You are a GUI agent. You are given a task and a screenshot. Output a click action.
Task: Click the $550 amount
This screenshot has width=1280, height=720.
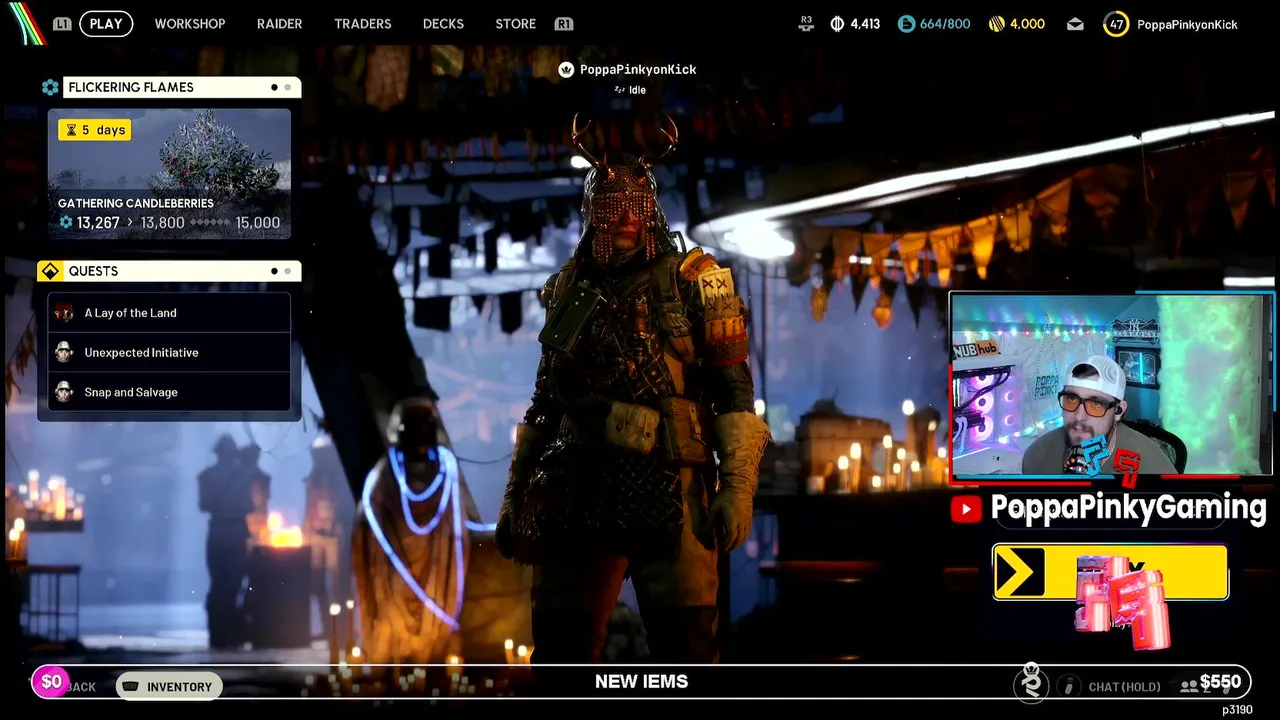[x=1221, y=682]
